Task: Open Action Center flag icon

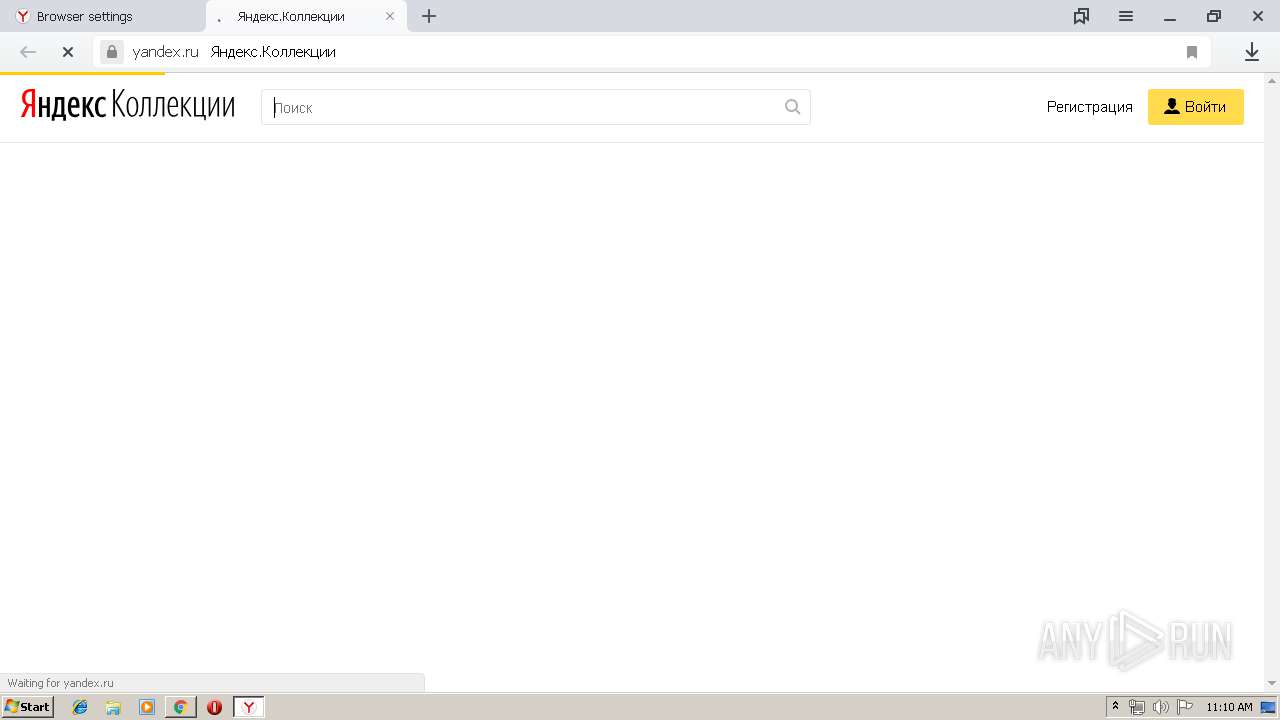Action: pos(1185,707)
